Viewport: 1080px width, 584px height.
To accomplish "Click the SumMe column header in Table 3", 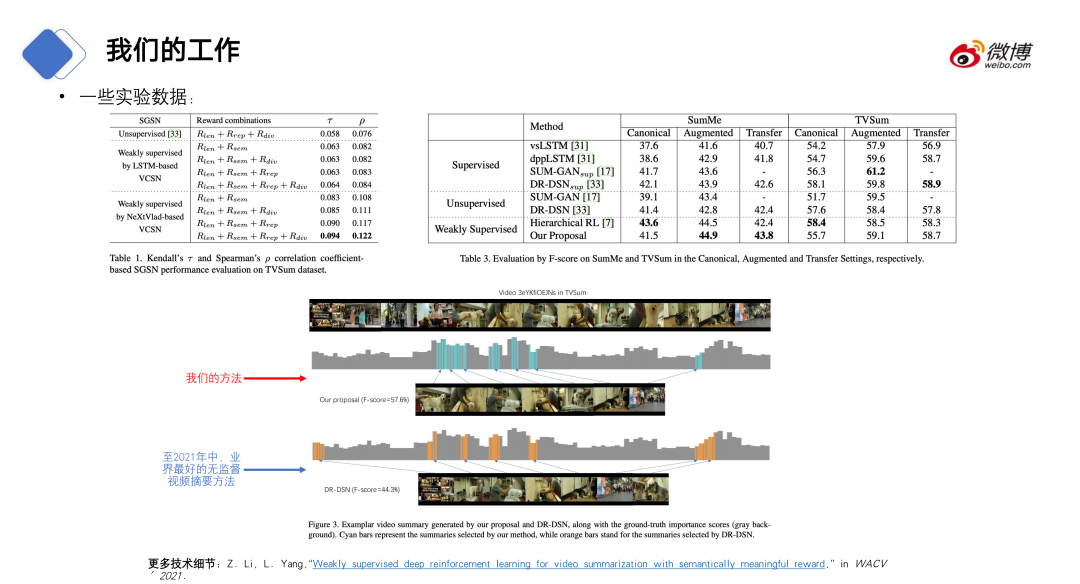I will coord(704,120).
